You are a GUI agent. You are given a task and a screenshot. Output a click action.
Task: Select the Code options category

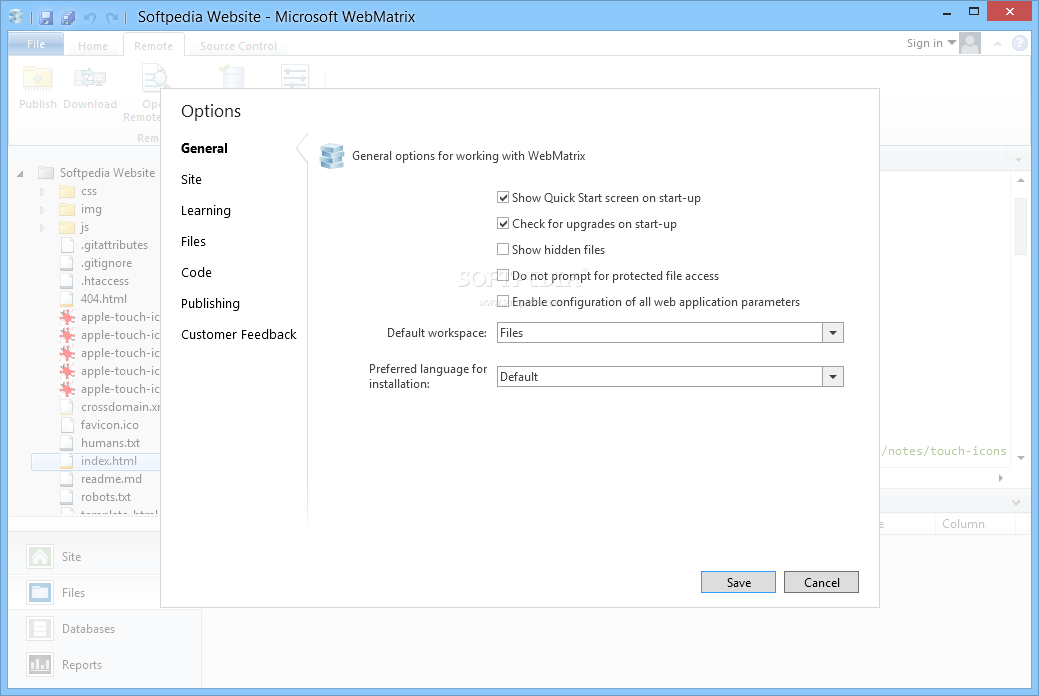196,272
